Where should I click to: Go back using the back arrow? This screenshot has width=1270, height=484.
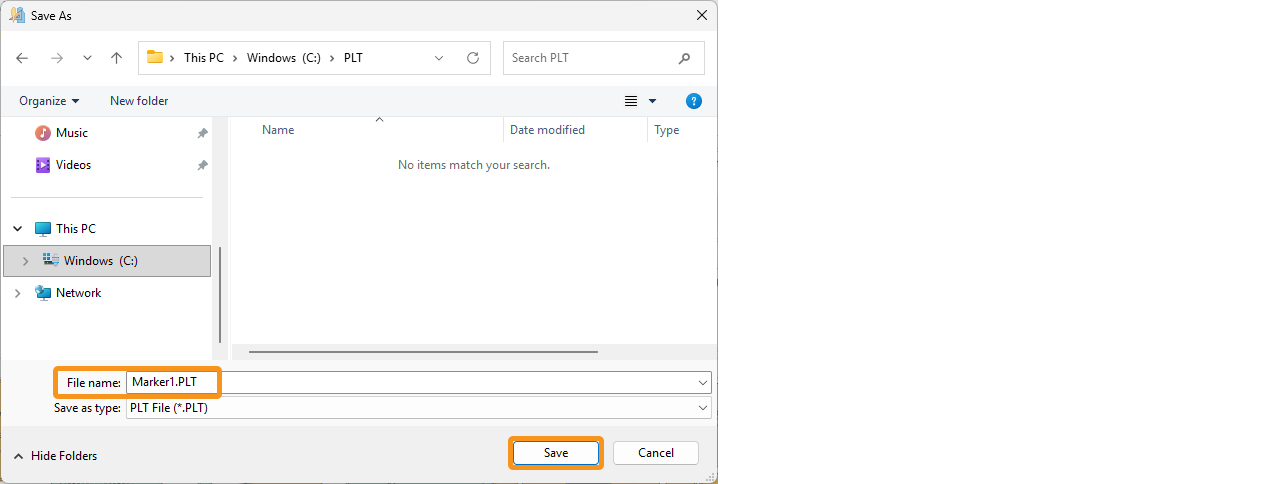point(23,58)
